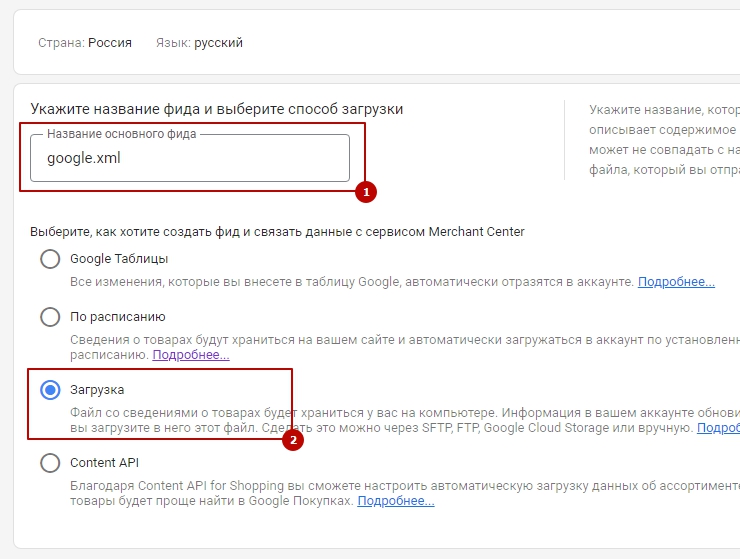Open Подробнее link for Google Таблицы
740x559 pixels.
(x=676, y=282)
